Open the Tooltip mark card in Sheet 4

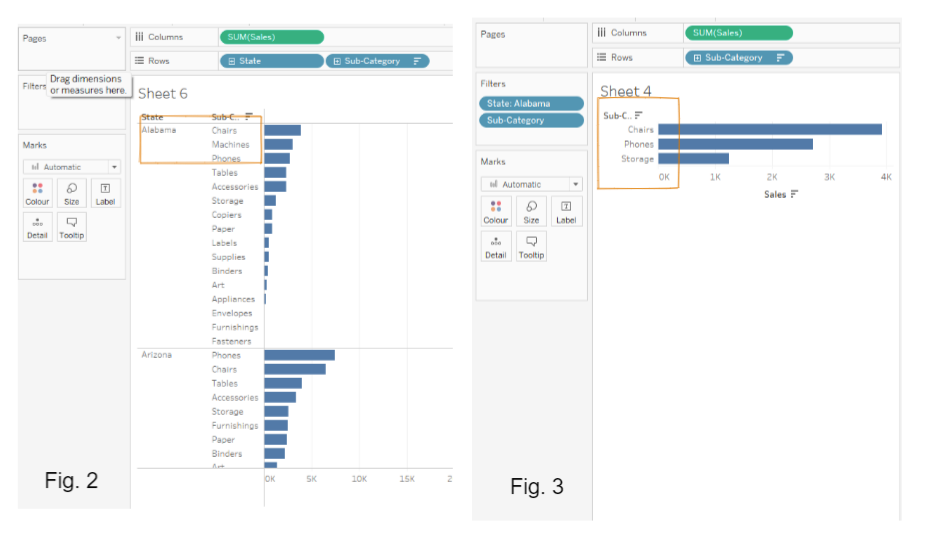[x=531, y=246]
